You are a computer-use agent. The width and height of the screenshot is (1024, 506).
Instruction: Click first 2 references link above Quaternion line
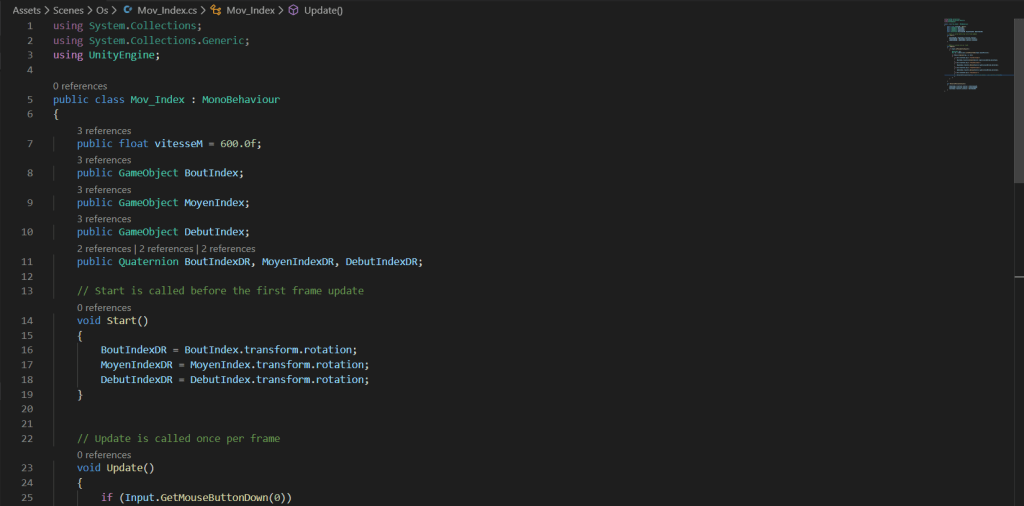pyautogui.click(x=104, y=248)
